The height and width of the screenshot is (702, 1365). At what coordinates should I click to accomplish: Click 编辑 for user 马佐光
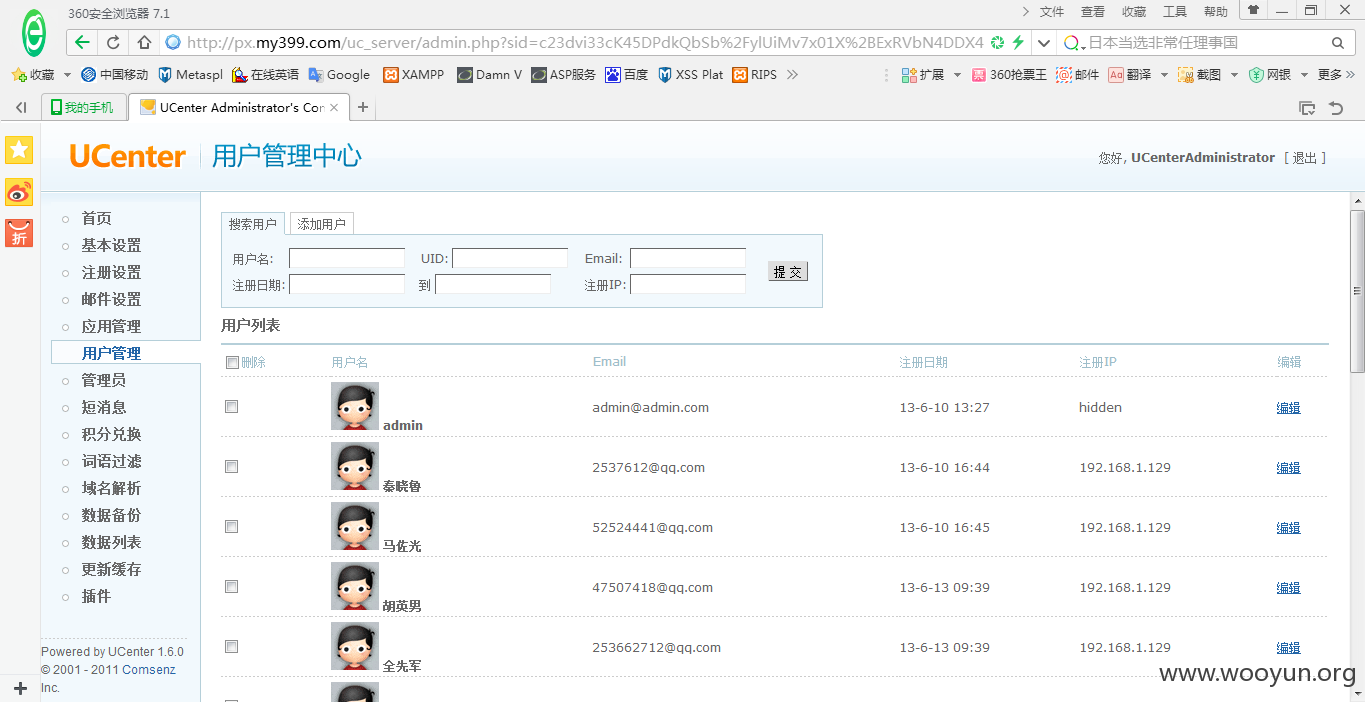pos(1288,527)
